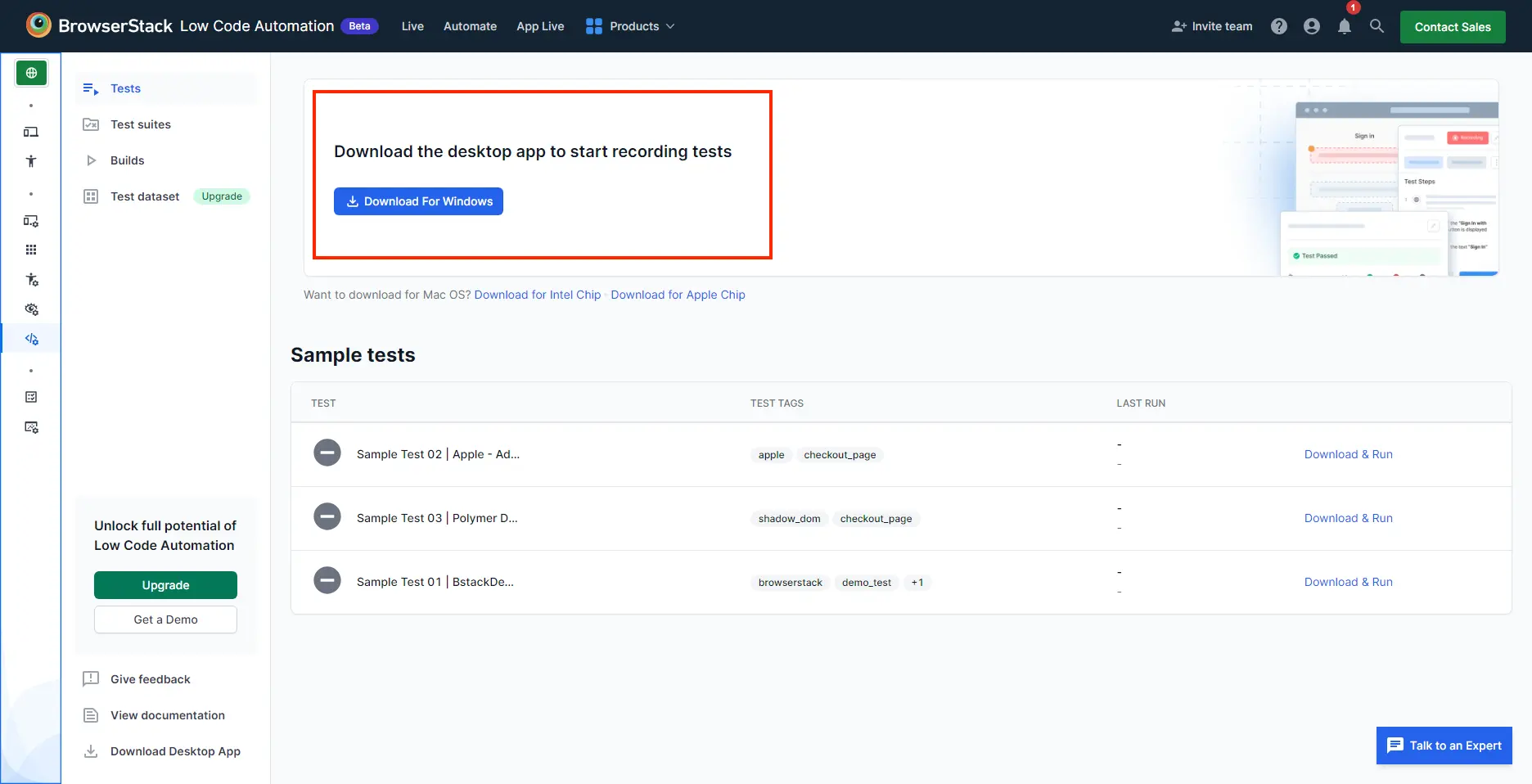Open notifications bell icon
The height and width of the screenshot is (784, 1532).
coord(1344,26)
